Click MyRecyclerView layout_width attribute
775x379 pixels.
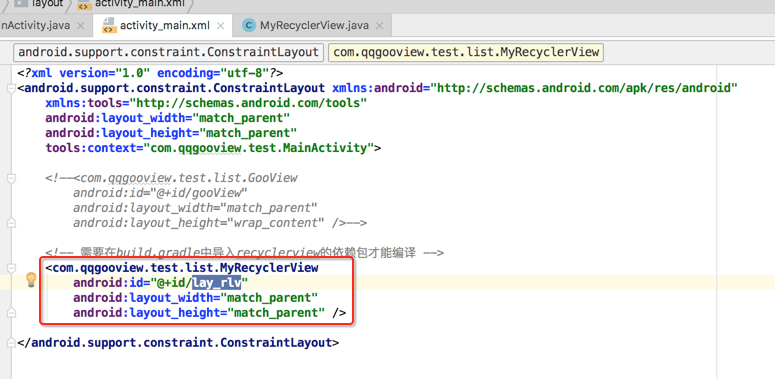tap(196, 297)
